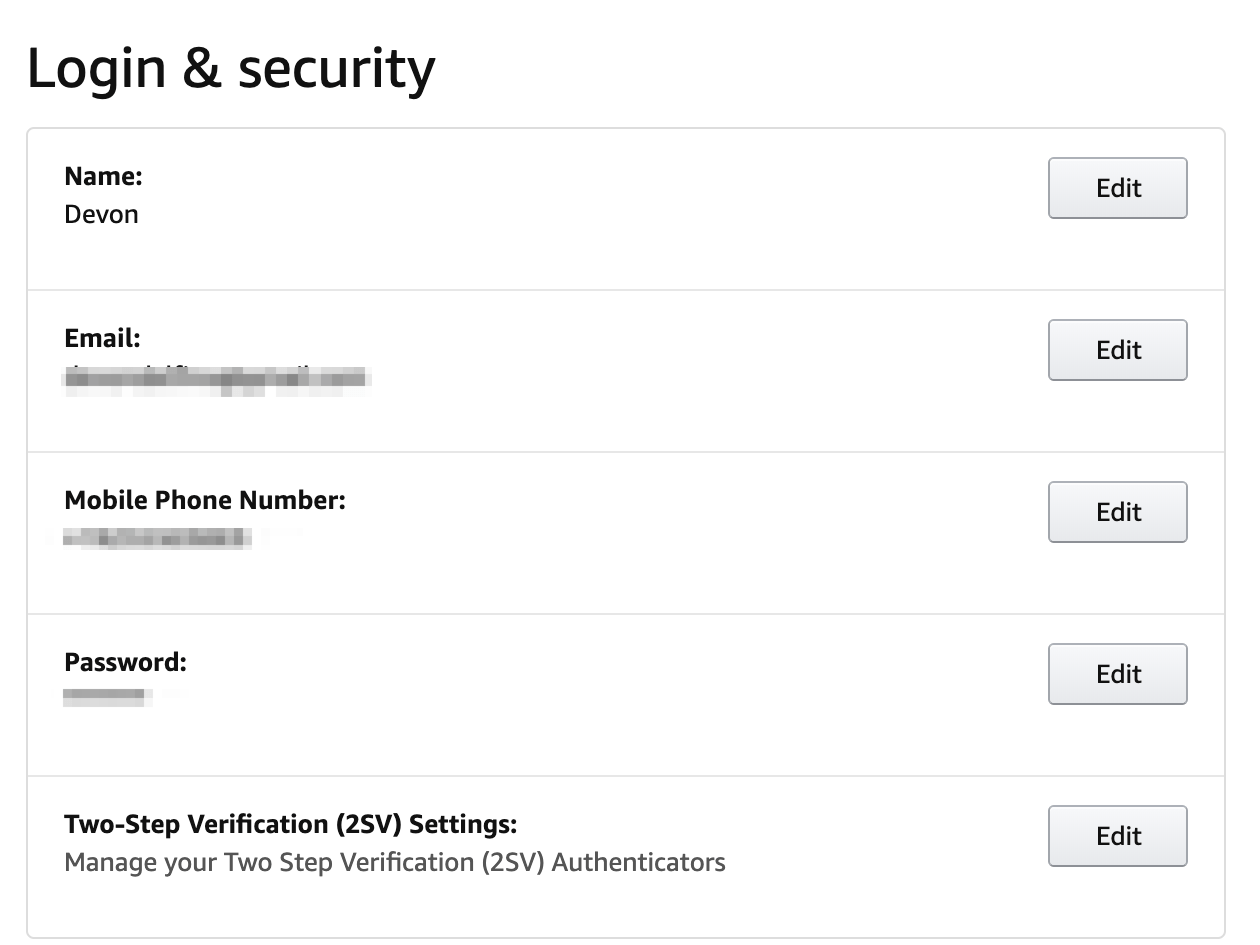Click the word 'Authenticators' in the description
The image size is (1260, 945).
pyautogui.click(x=639, y=862)
